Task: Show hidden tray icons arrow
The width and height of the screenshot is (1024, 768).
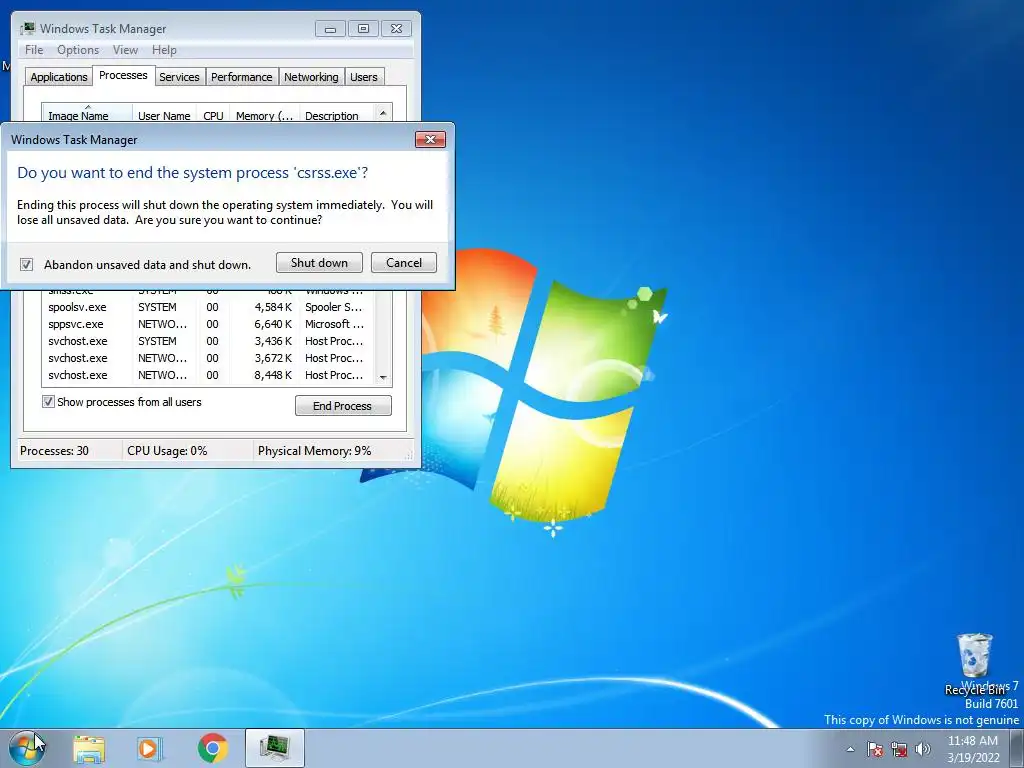Action: 850,749
